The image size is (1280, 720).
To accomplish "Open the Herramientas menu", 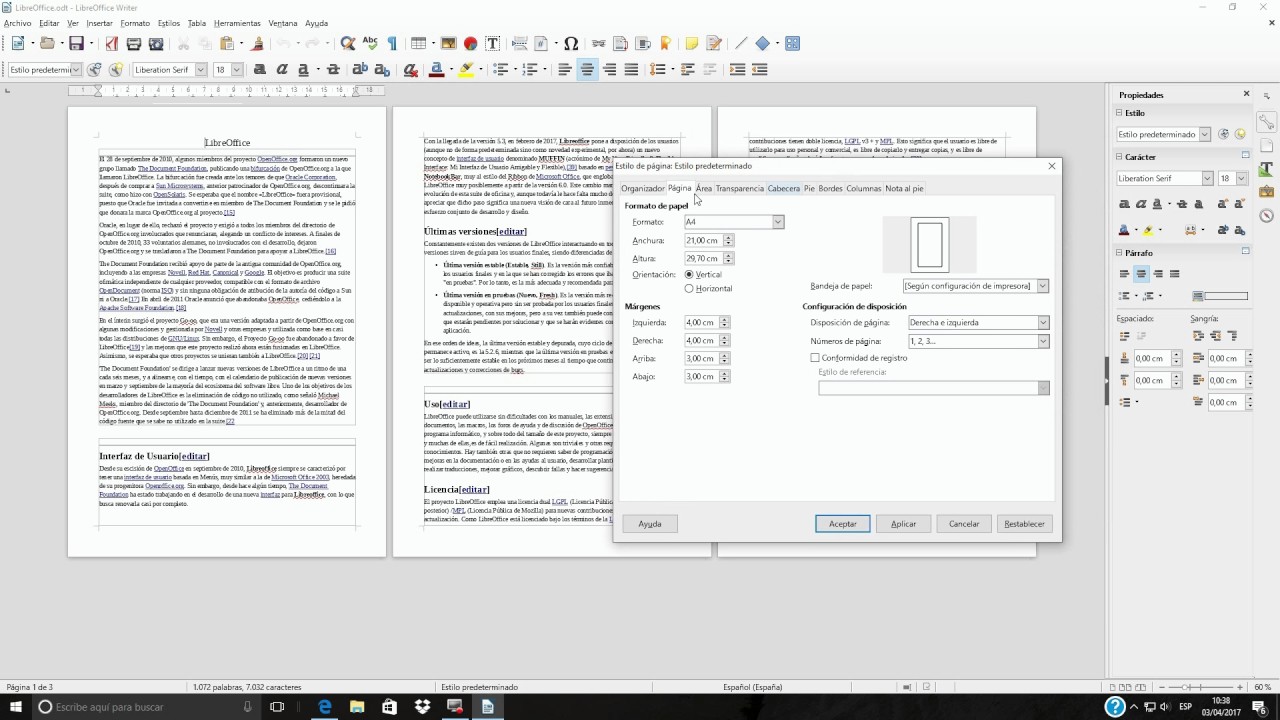I will (237, 23).
